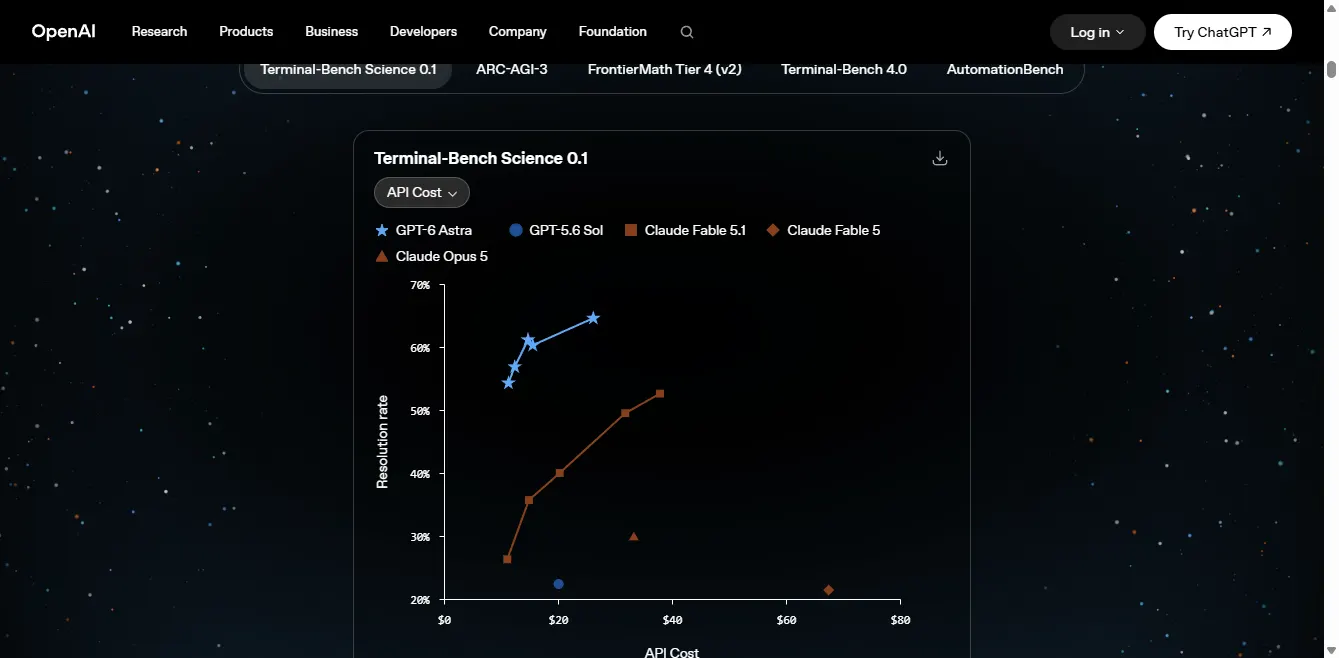Open the Products menu
Screen dimensions: 1339x658
246,32
